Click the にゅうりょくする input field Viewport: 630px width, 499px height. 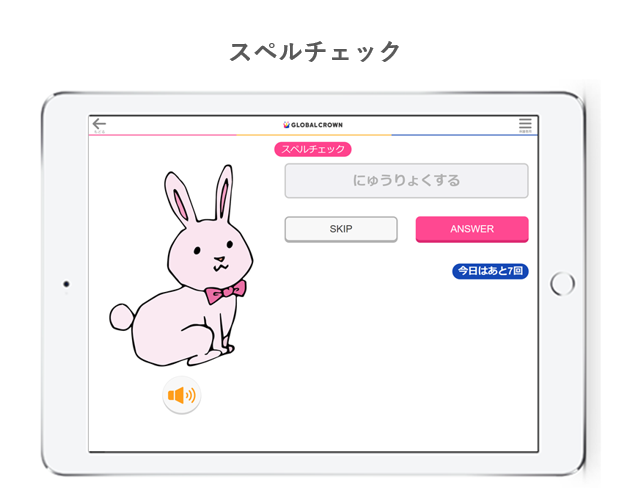pyautogui.click(x=406, y=180)
